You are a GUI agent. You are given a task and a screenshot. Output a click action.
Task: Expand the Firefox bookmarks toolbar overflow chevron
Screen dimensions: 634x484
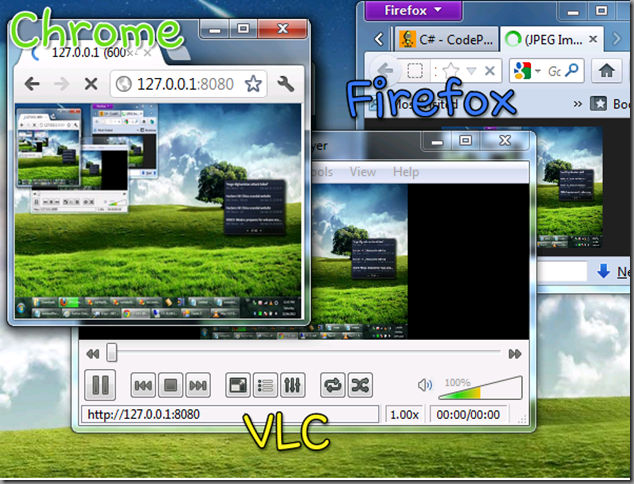[577, 104]
